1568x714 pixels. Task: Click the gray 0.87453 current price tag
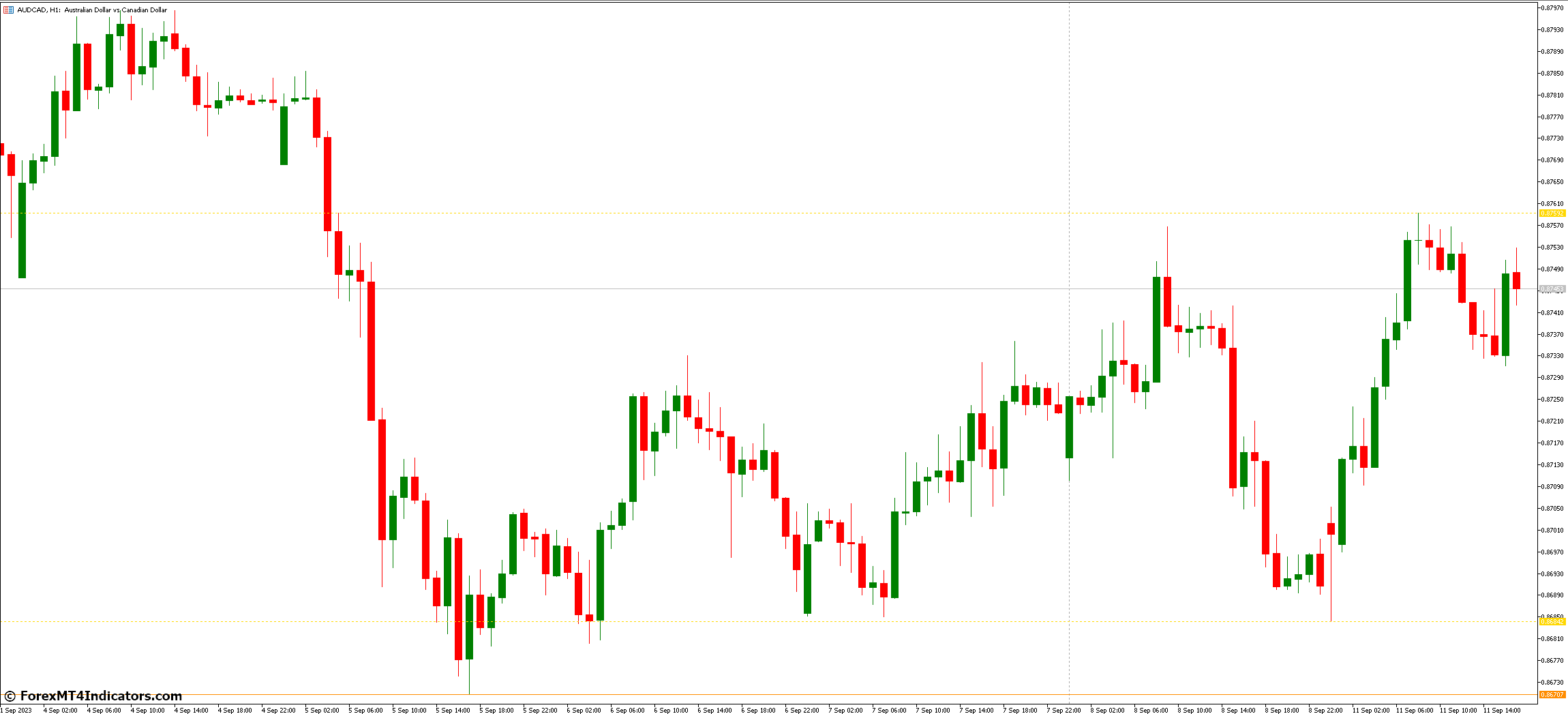(1552, 289)
